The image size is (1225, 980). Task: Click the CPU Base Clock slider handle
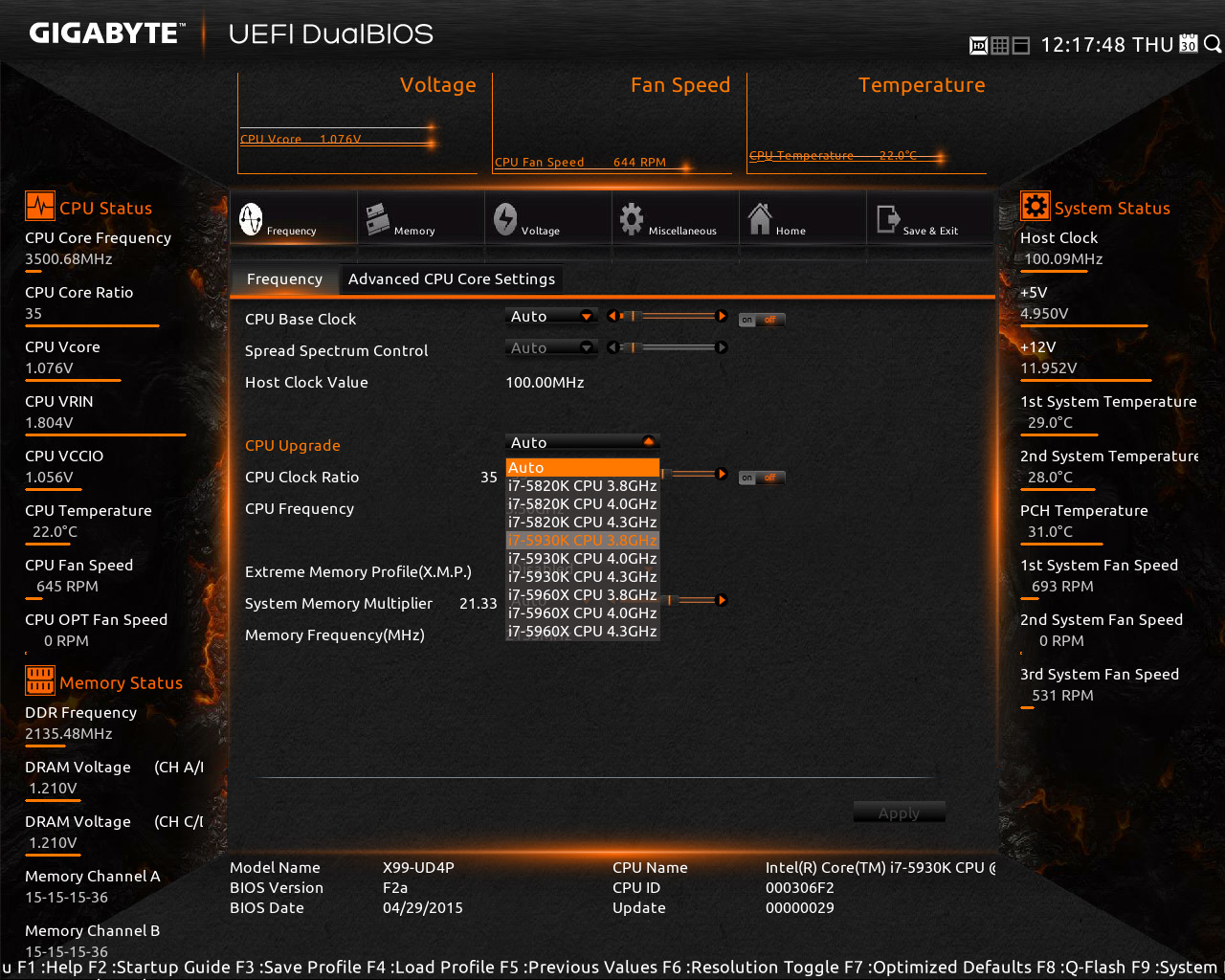pyautogui.click(x=633, y=316)
